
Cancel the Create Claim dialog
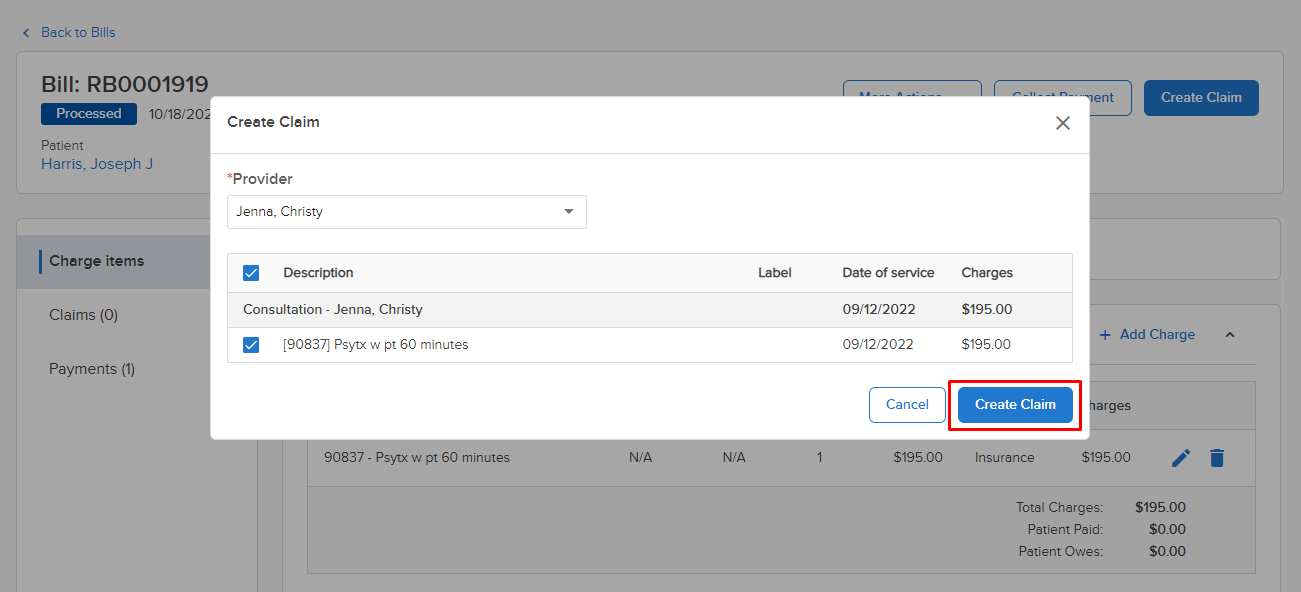click(907, 405)
